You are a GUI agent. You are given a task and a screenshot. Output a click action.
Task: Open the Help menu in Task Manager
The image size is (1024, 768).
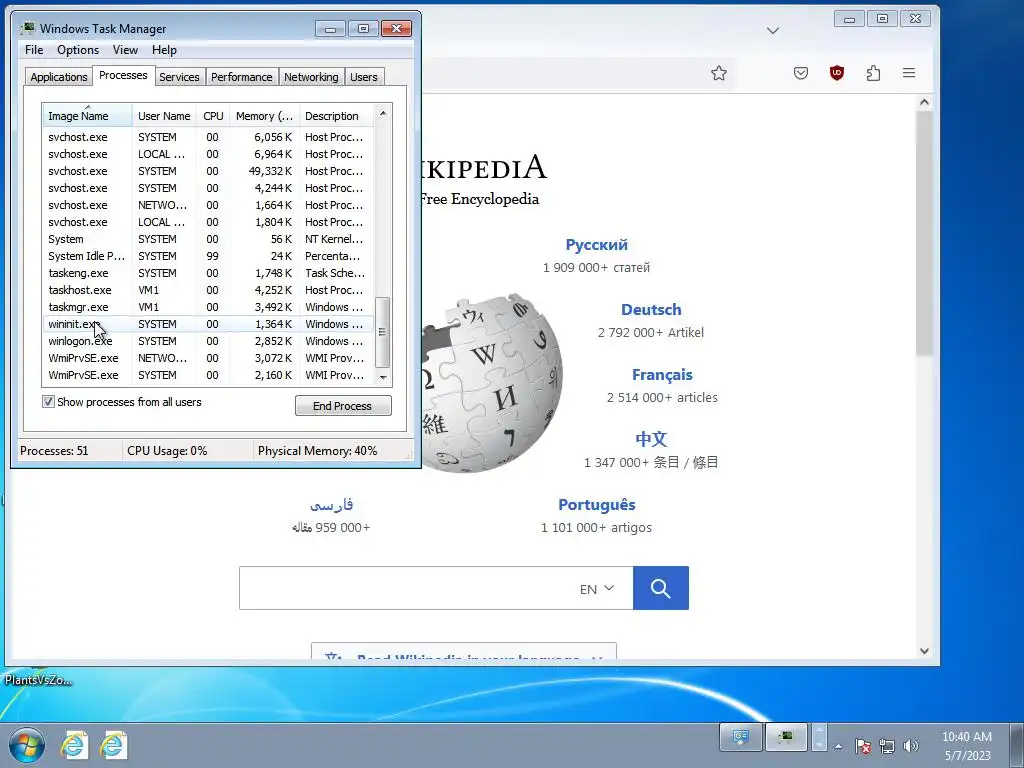pyautogui.click(x=164, y=50)
